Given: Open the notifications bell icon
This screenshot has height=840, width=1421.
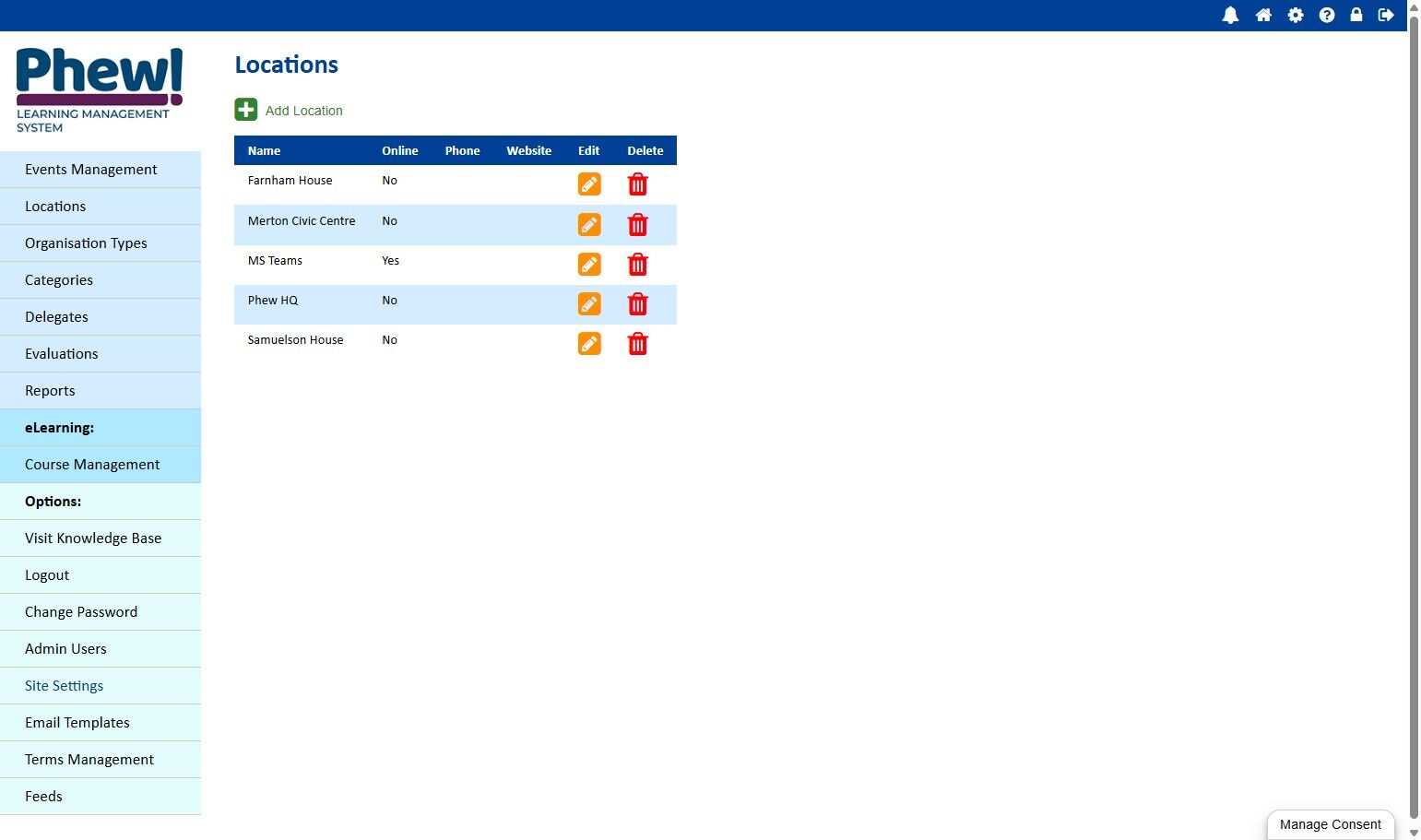Looking at the screenshot, I should pyautogui.click(x=1230, y=15).
